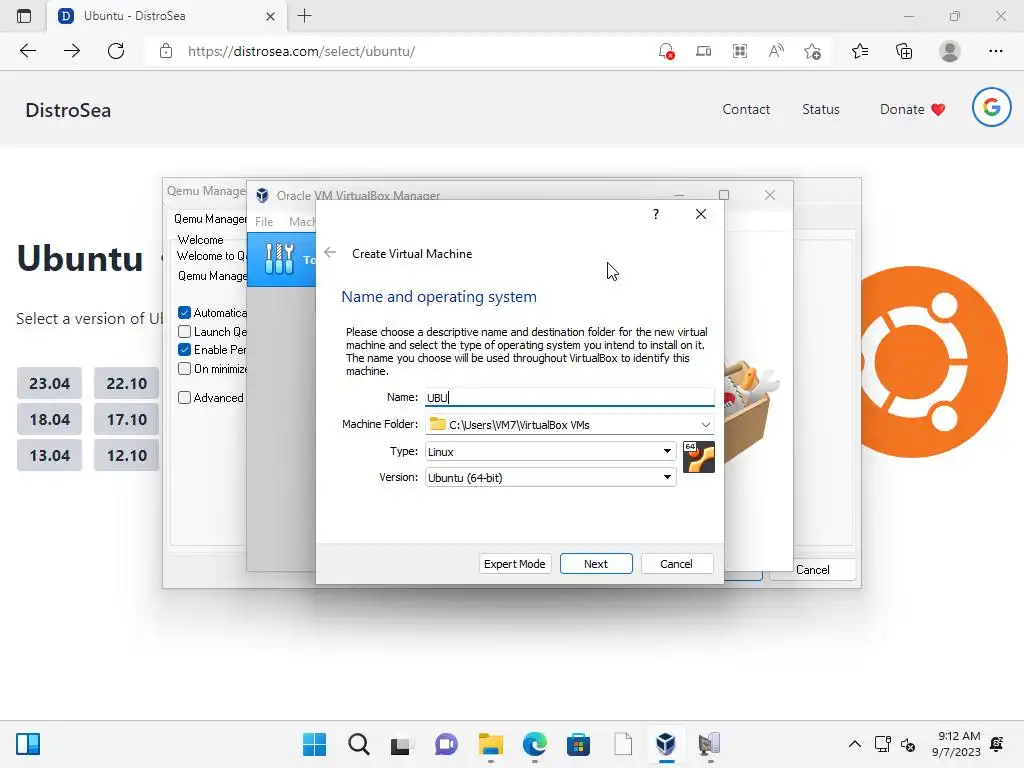Open taskbar Search

click(x=359, y=744)
